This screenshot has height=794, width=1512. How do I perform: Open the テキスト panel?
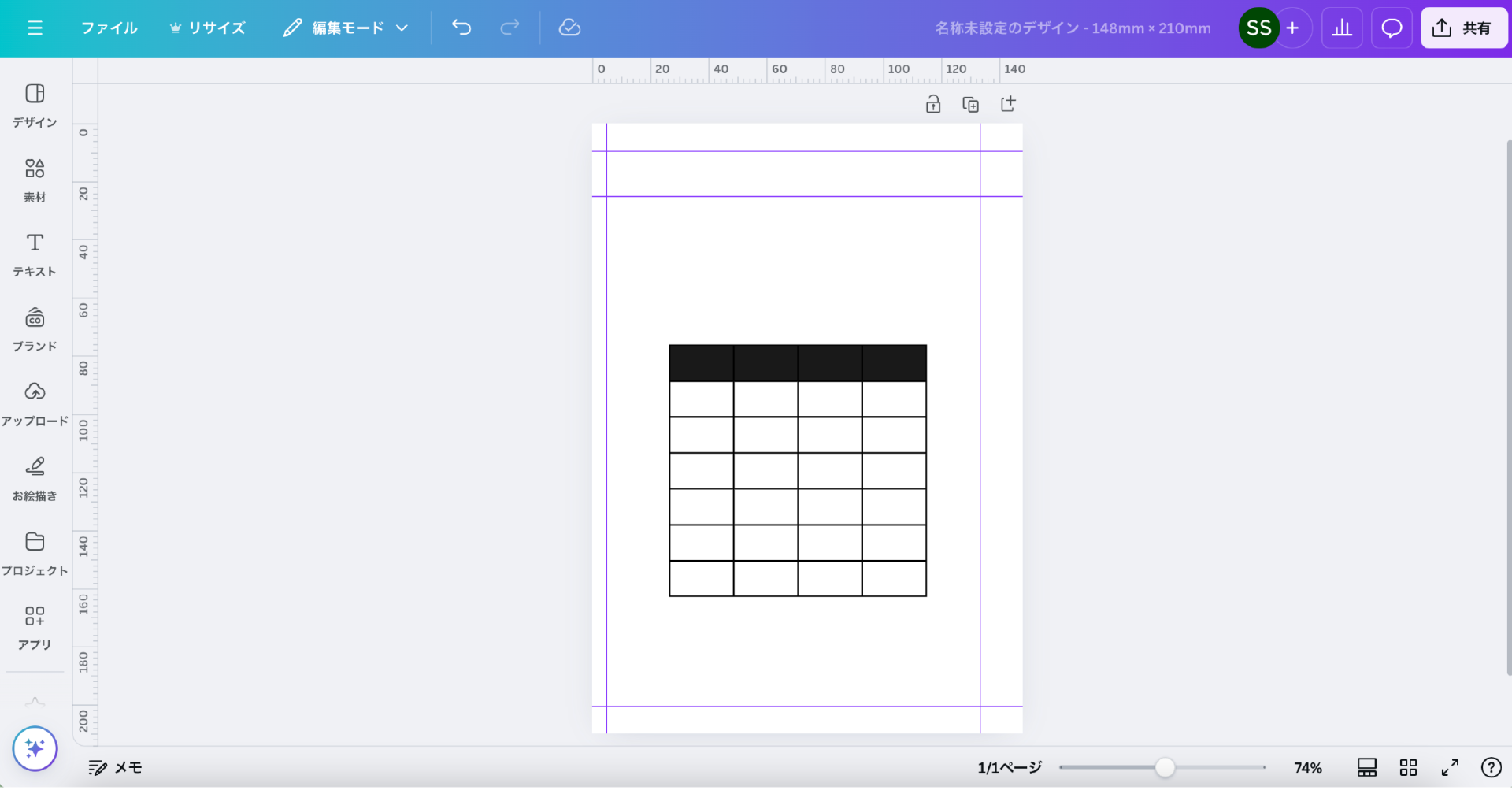click(35, 254)
